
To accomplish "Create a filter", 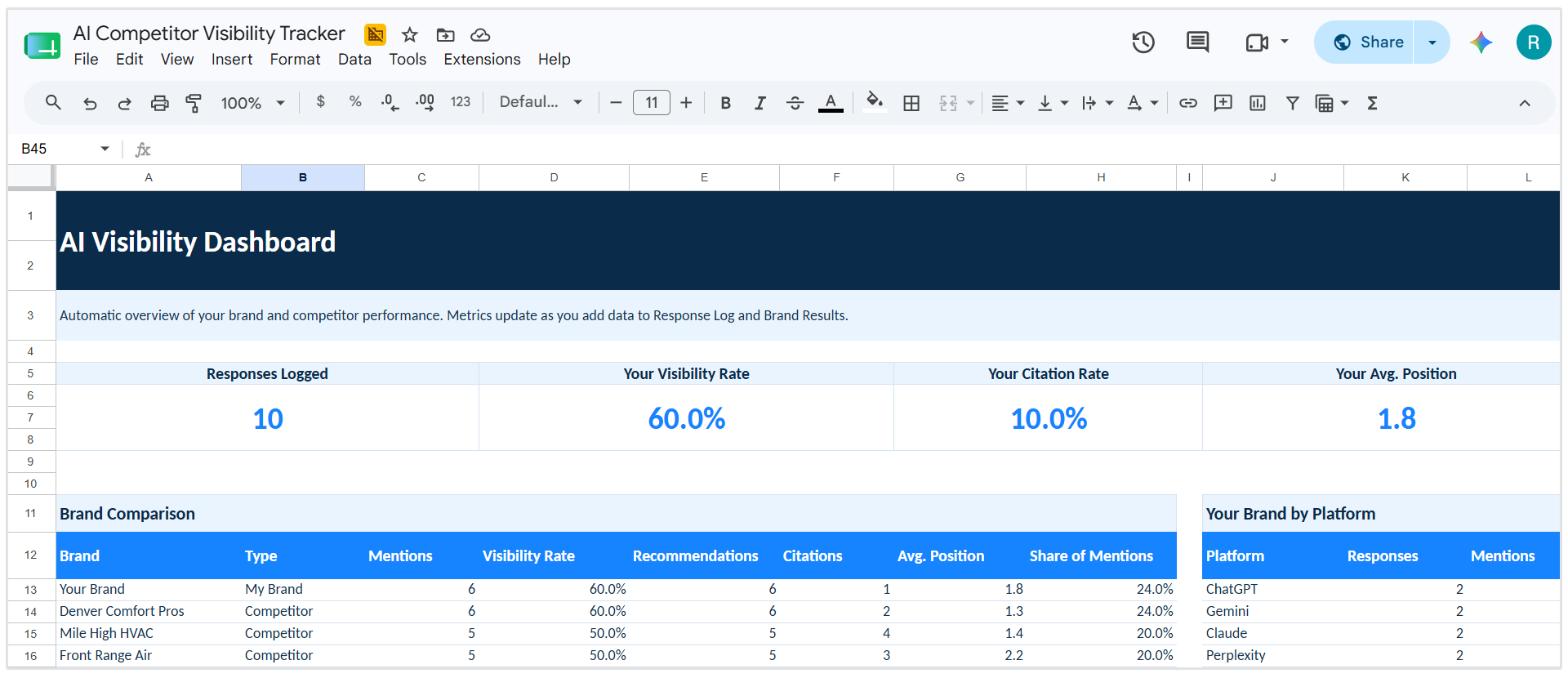I will click(1292, 103).
